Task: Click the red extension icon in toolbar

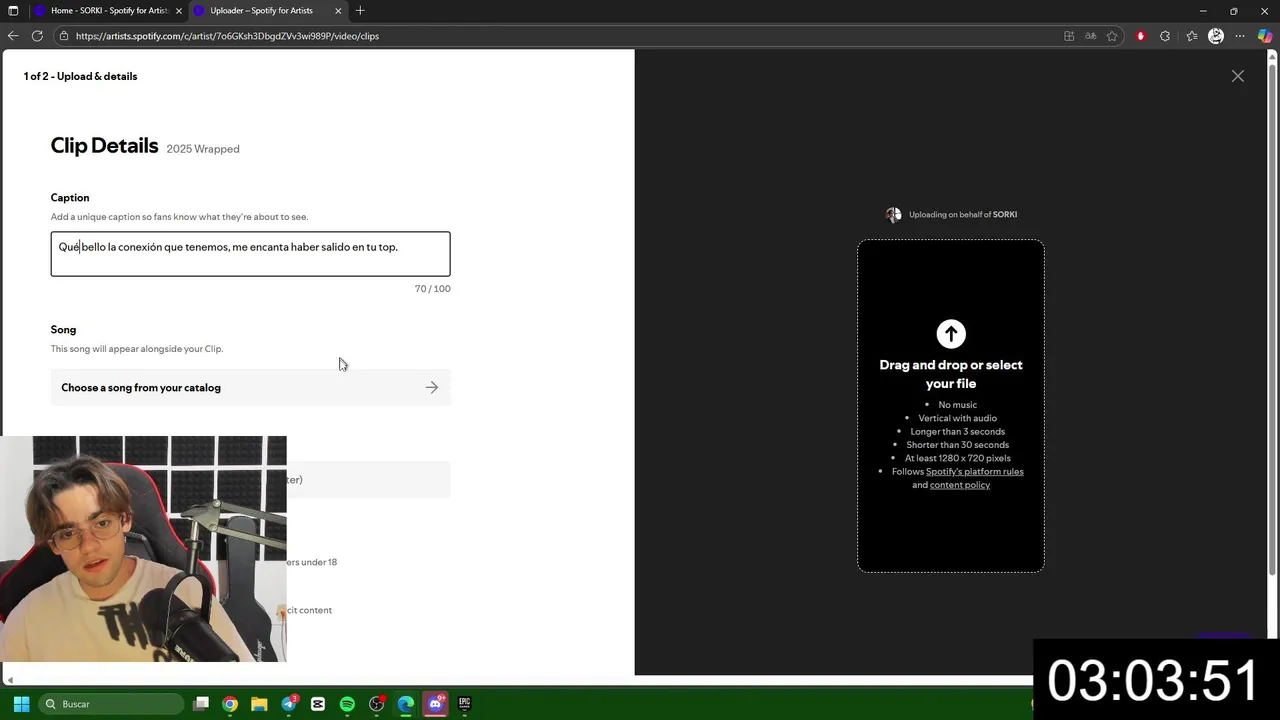Action: coord(1140,36)
